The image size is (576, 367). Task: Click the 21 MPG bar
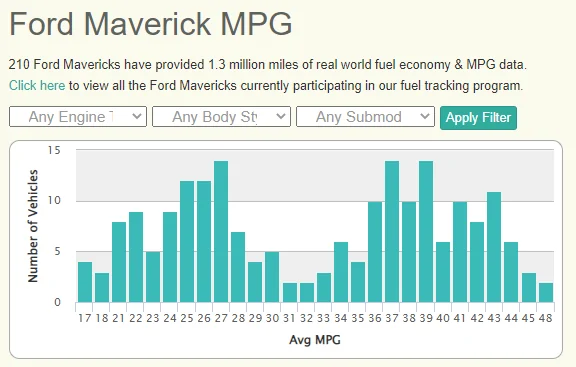coord(119,262)
